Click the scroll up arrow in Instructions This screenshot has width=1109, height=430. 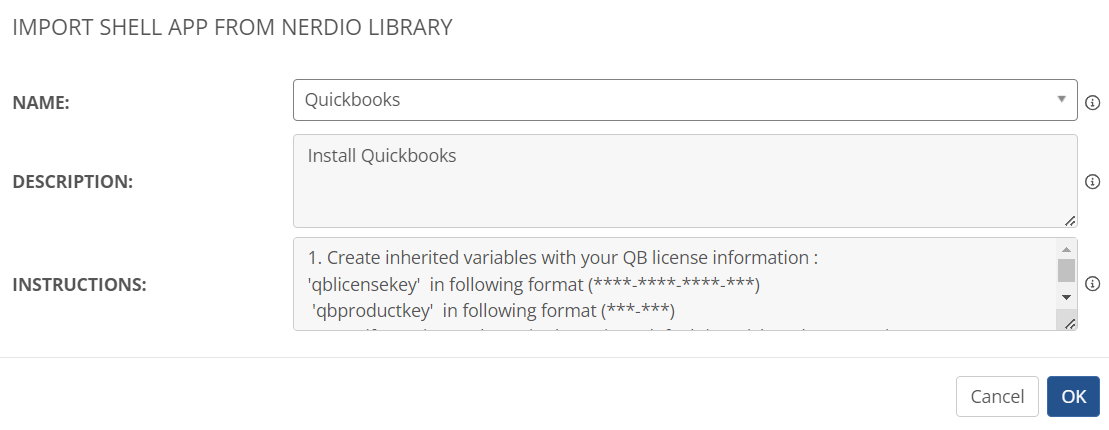coord(1067,249)
